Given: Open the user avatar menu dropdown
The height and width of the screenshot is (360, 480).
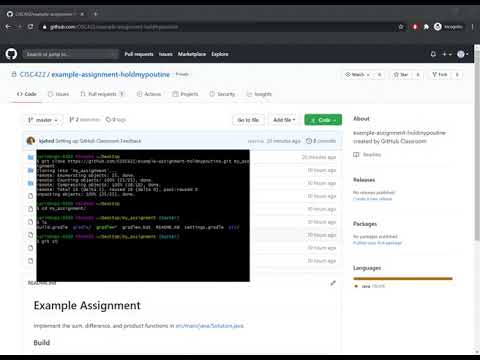Looking at the screenshot, I should click(x=463, y=54).
